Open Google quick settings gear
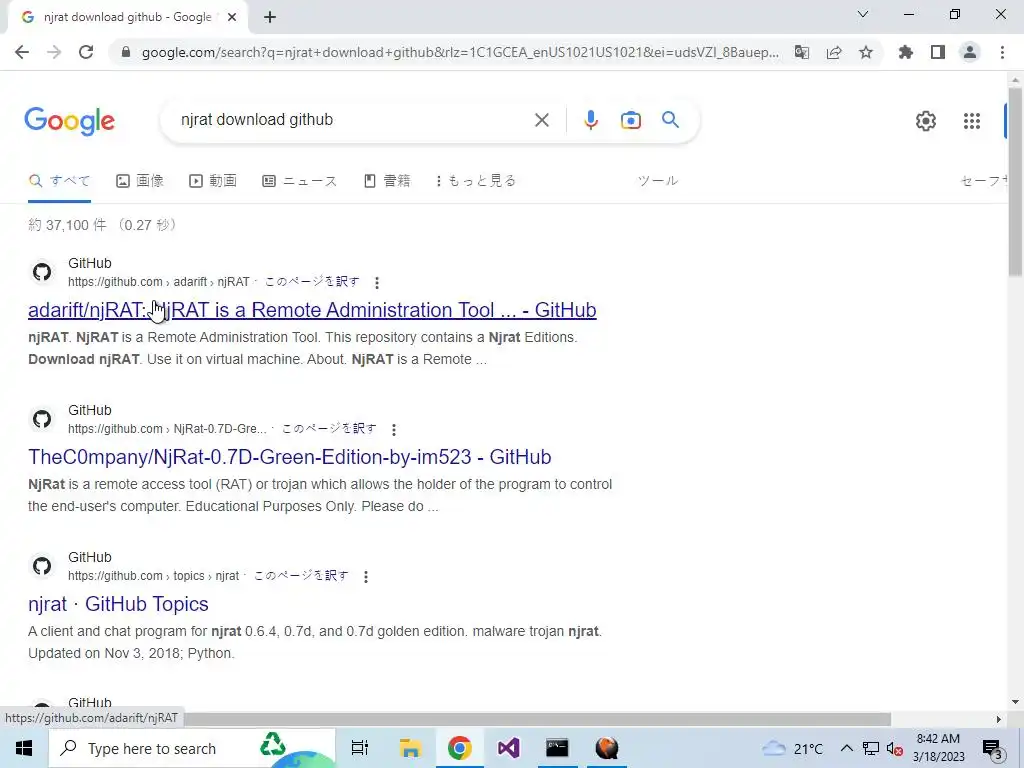The height and width of the screenshot is (768, 1024). pyautogui.click(x=925, y=121)
